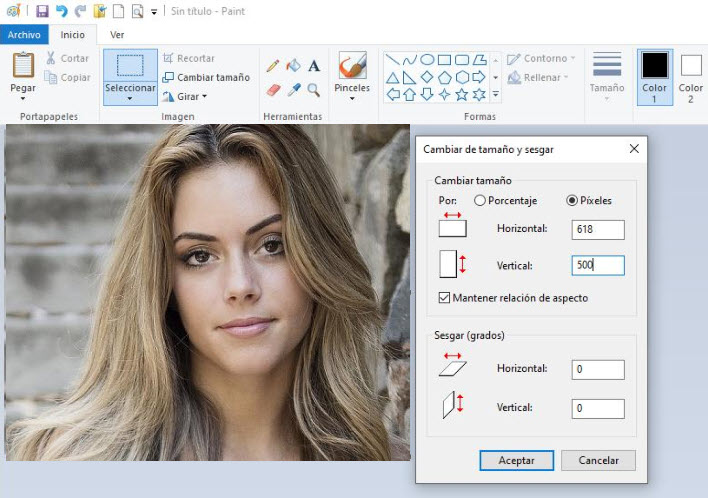Viewport: 708px width, 498px height.
Task: Click Recortar in Imagen group
Action: pyautogui.click(x=188, y=58)
